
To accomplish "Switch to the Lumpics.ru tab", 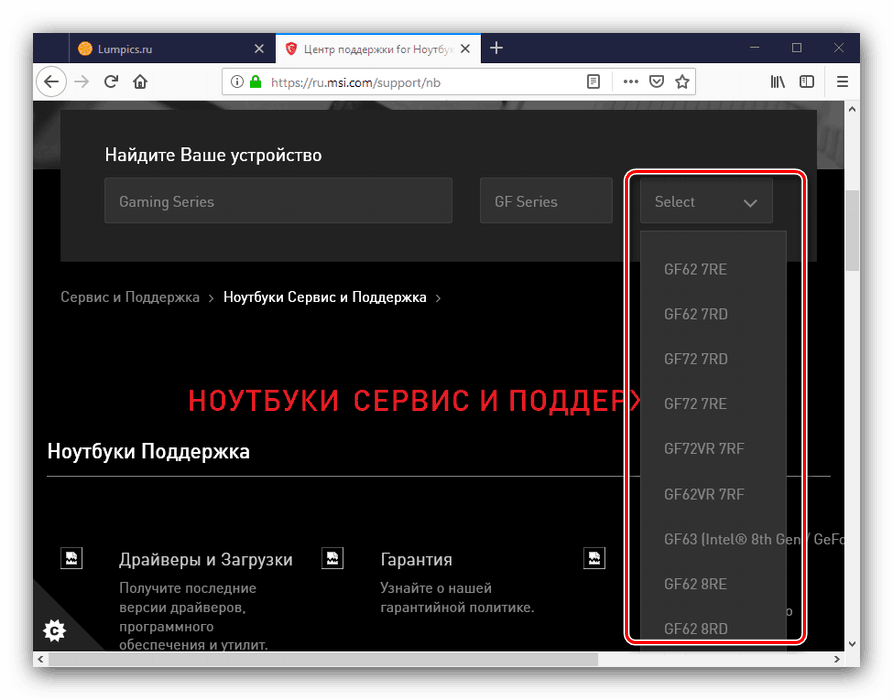I will [x=171, y=48].
